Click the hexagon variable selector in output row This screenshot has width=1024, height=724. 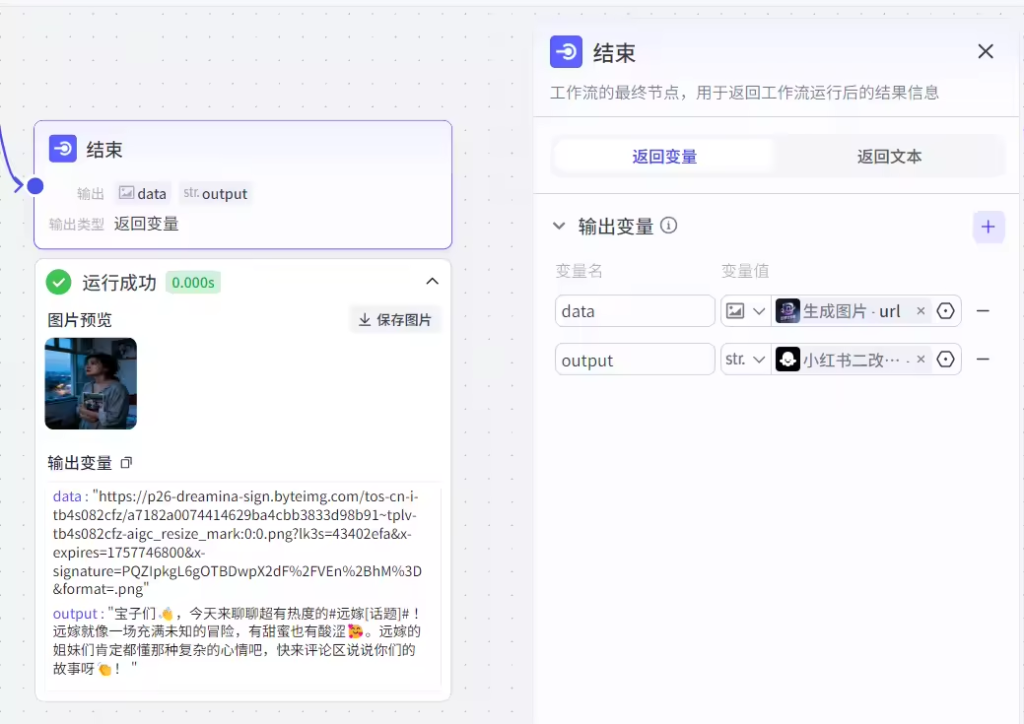[x=946, y=359]
